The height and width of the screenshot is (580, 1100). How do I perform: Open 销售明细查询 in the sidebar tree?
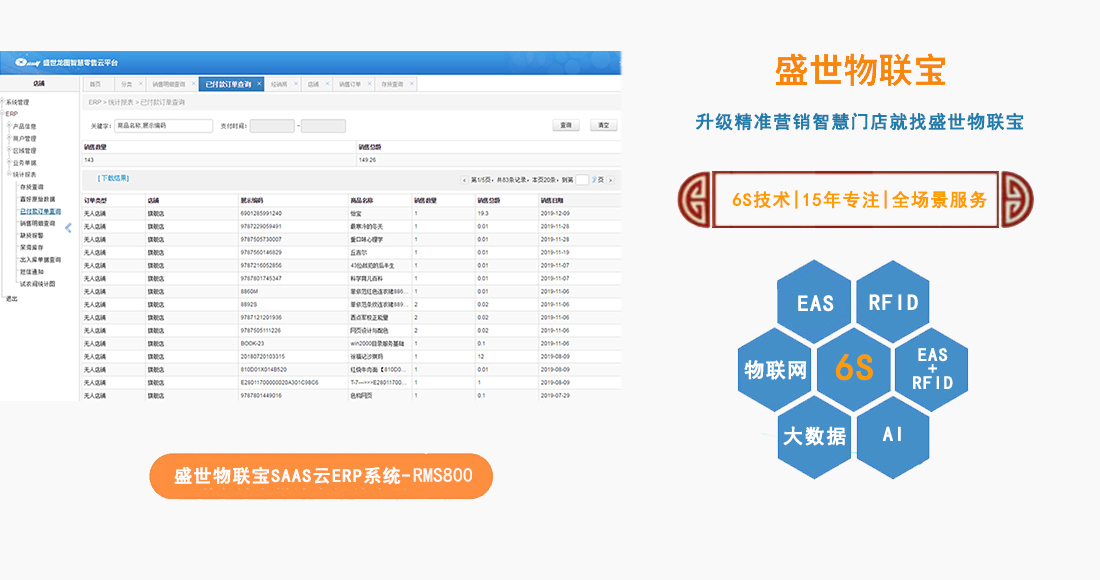(38, 223)
